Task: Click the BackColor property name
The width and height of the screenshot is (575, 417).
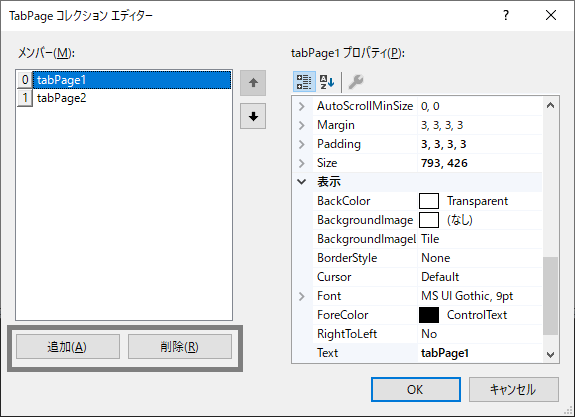Action: click(x=344, y=201)
